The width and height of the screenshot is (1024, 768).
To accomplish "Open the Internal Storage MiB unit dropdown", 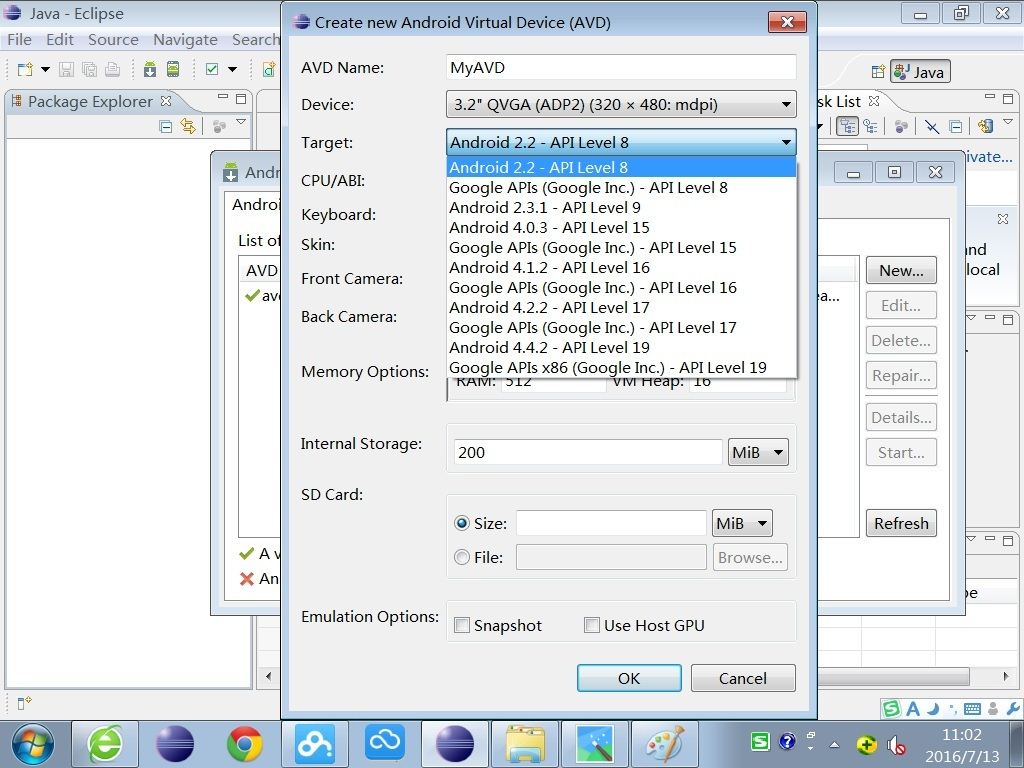I will (758, 452).
